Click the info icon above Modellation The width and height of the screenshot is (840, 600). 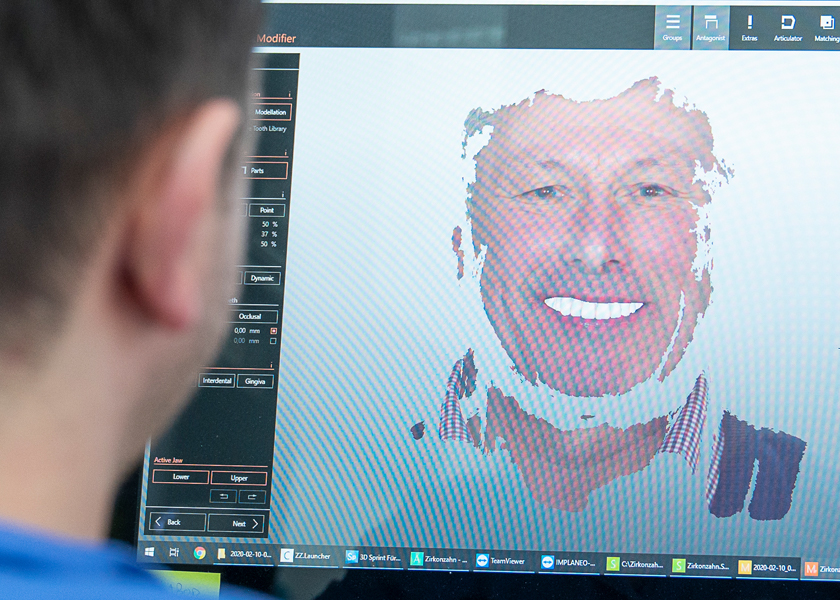[290, 95]
